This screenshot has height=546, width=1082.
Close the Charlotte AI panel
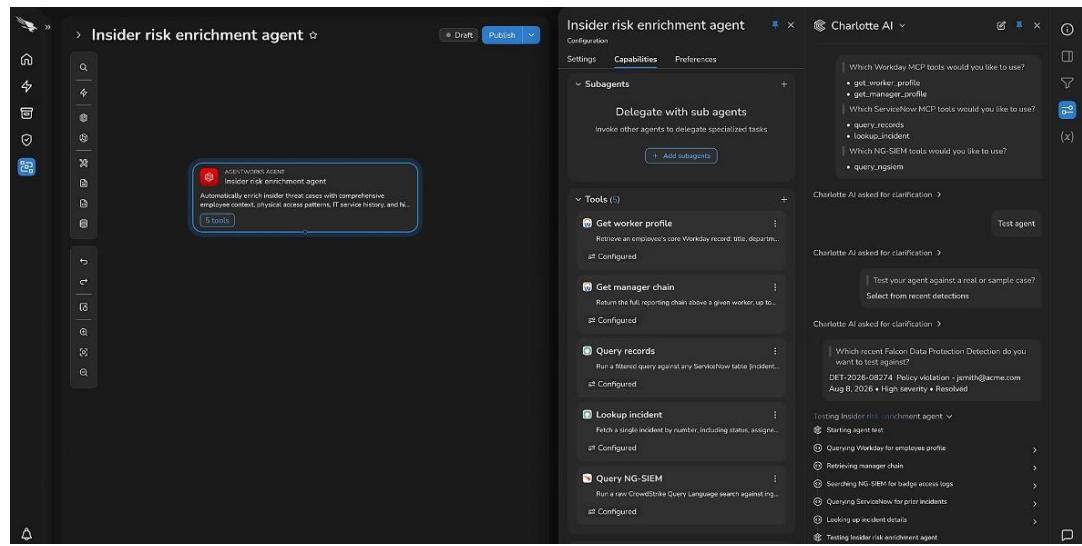click(1036, 26)
